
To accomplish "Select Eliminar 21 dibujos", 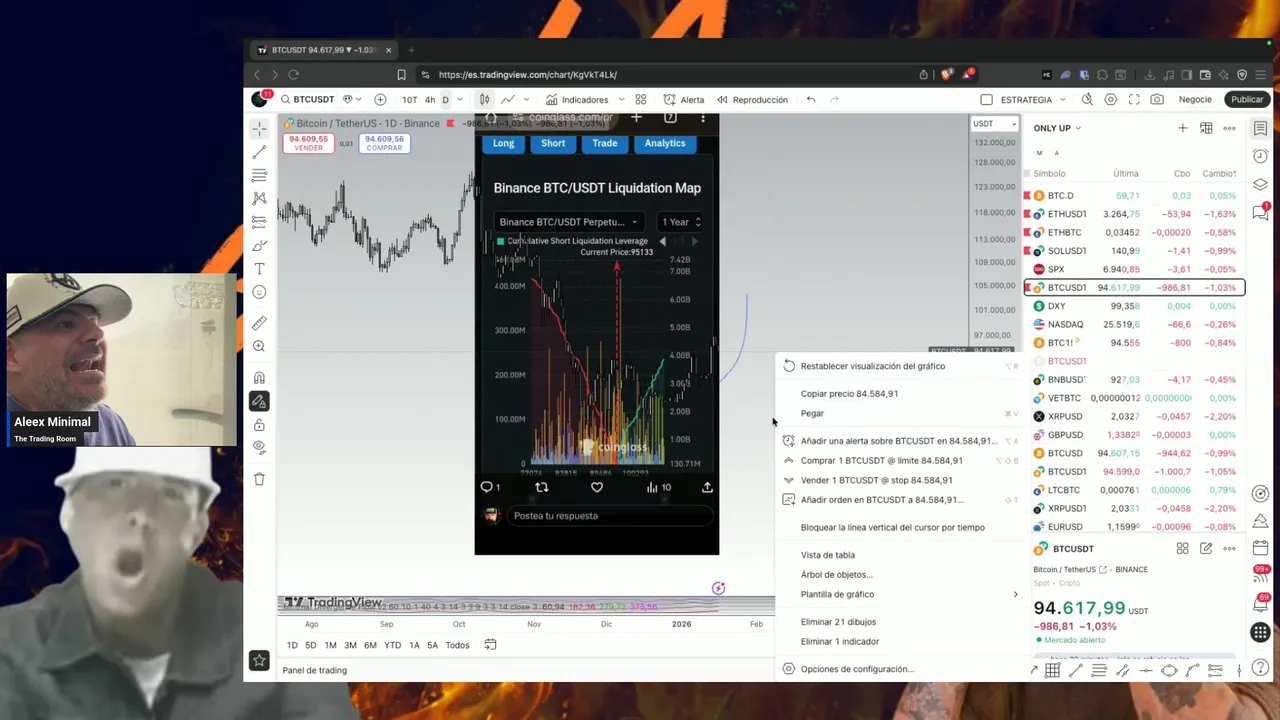I will (838, 622).
